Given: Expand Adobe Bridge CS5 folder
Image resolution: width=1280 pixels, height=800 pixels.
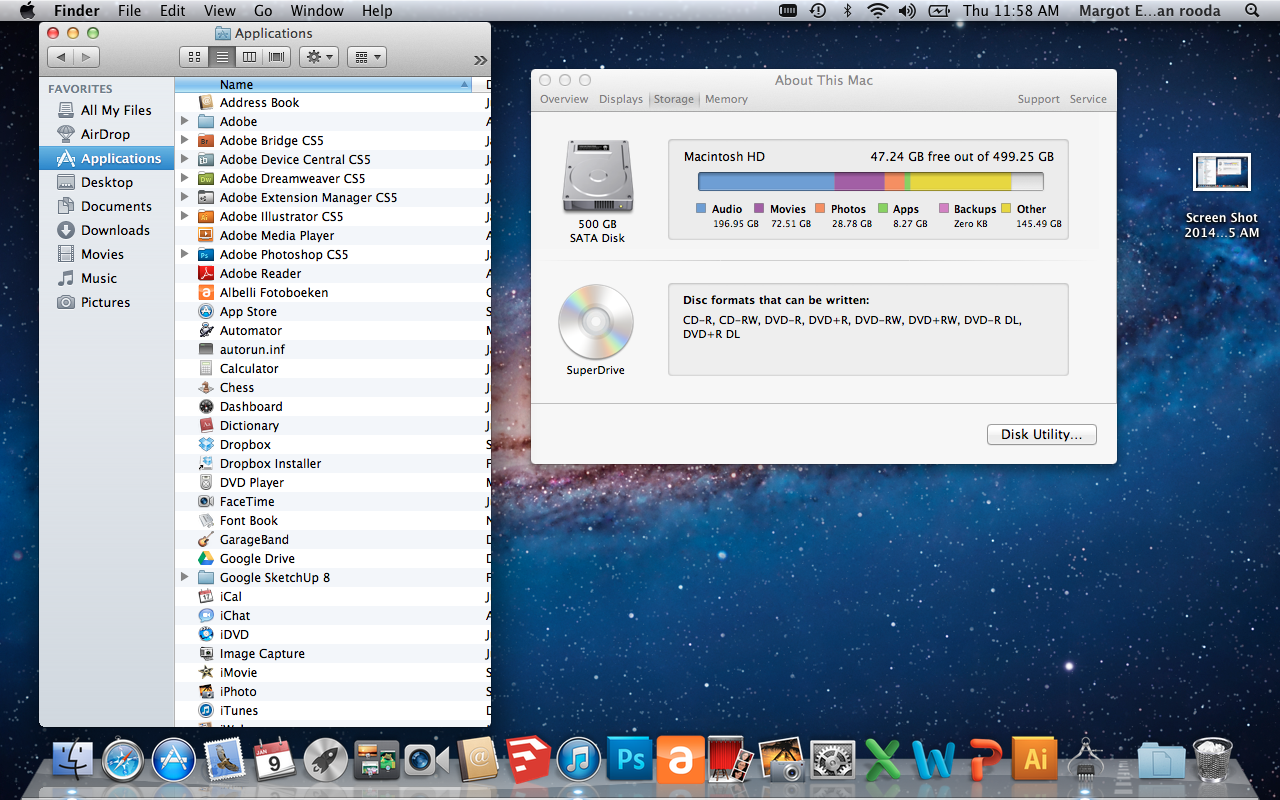Looking at the screenshot, I should [x=185, y=140].
